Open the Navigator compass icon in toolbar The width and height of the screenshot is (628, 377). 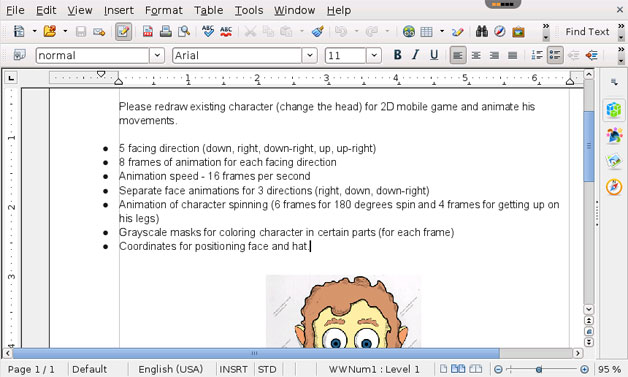pyautogui.click(x=499, y=32)
